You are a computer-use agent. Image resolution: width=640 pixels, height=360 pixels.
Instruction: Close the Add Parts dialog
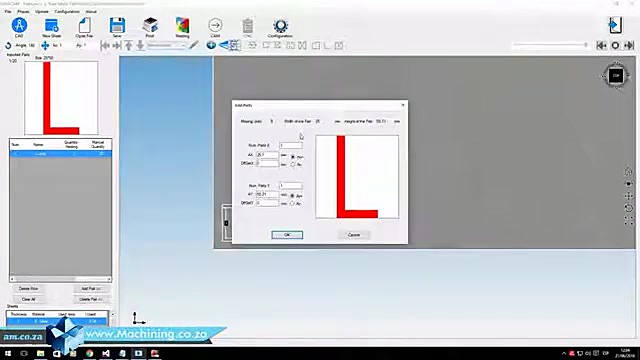(403, 105)
